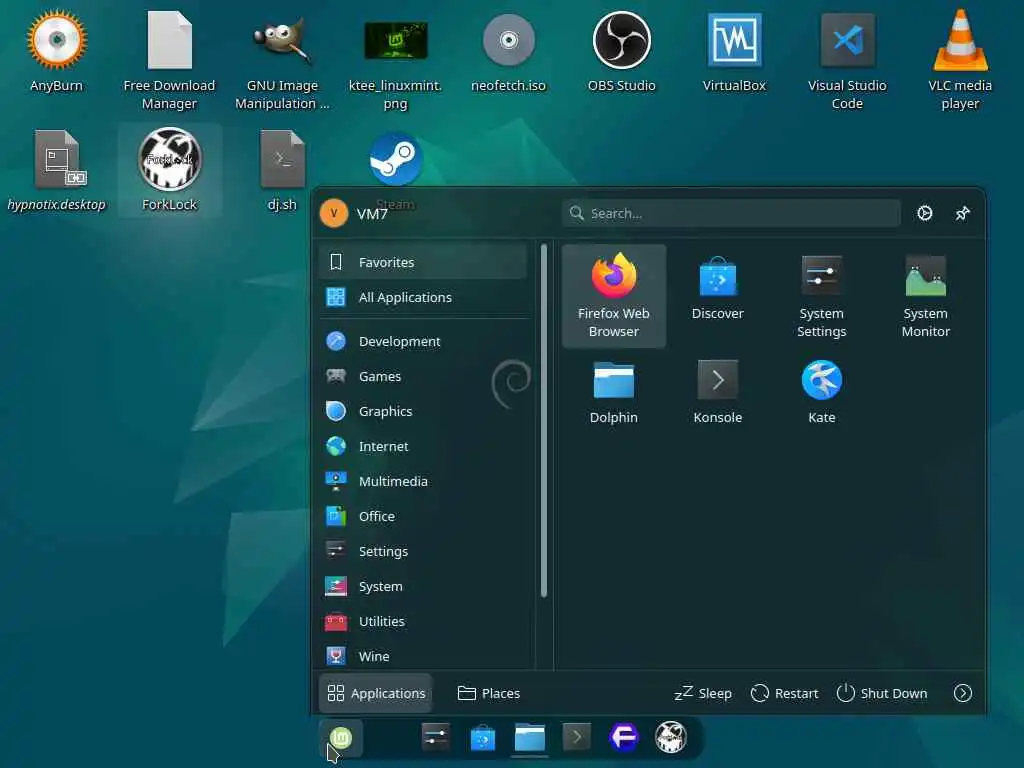Click the Linux Mint launcher taskbar button
1024x768 pixels.
point(341,738)
